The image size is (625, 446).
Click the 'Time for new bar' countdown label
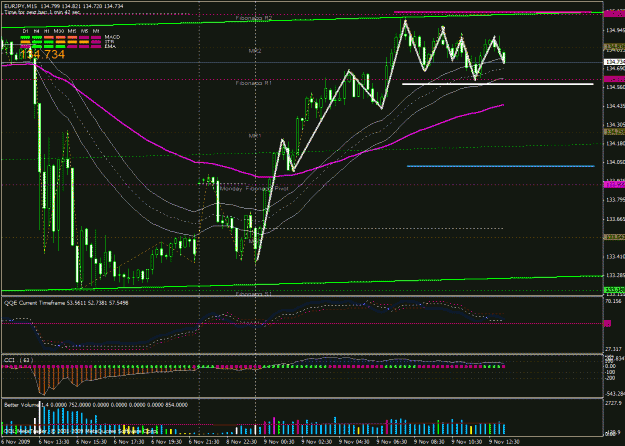coord(42,12)
